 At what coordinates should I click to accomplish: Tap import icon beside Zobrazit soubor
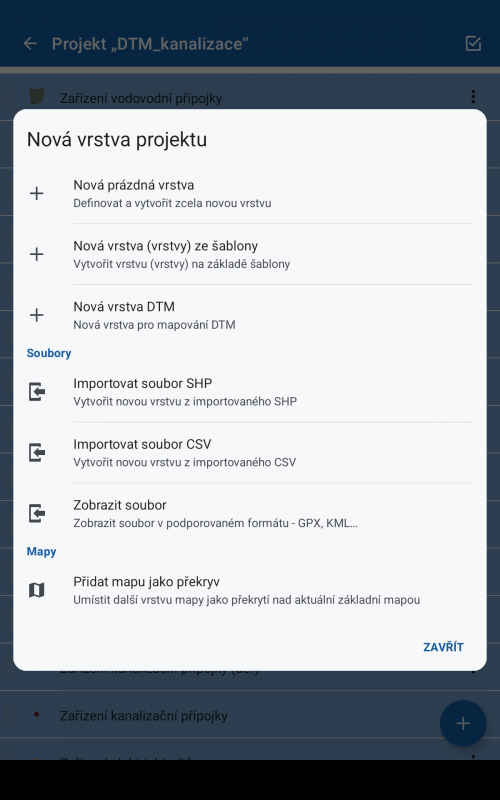pos(37,513)
